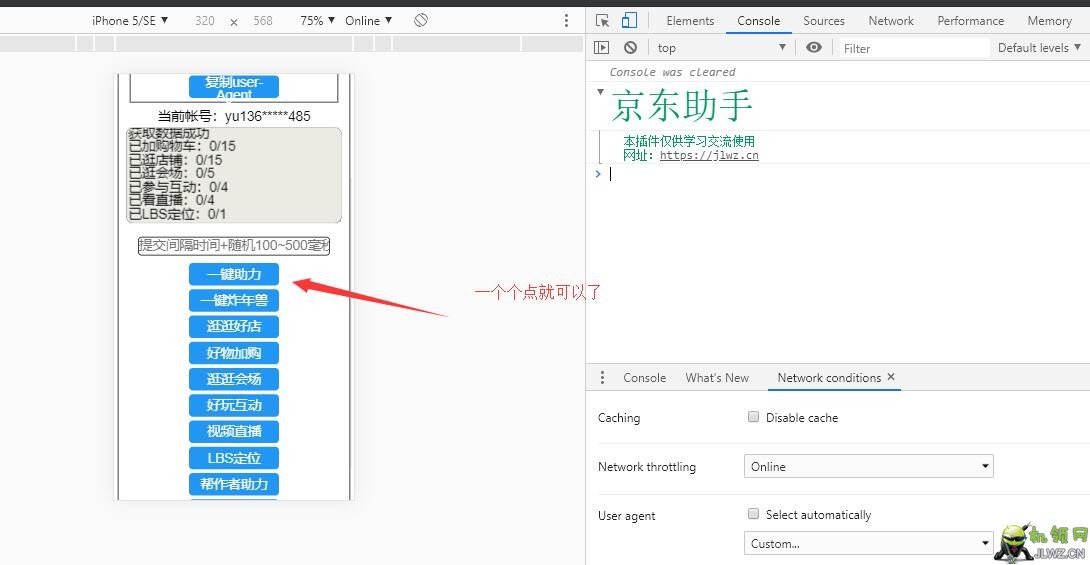Open the Custom... user agent dropdown
Image resolution: width=1090 pixels, height=565 pixels.
tap(868, 543)
